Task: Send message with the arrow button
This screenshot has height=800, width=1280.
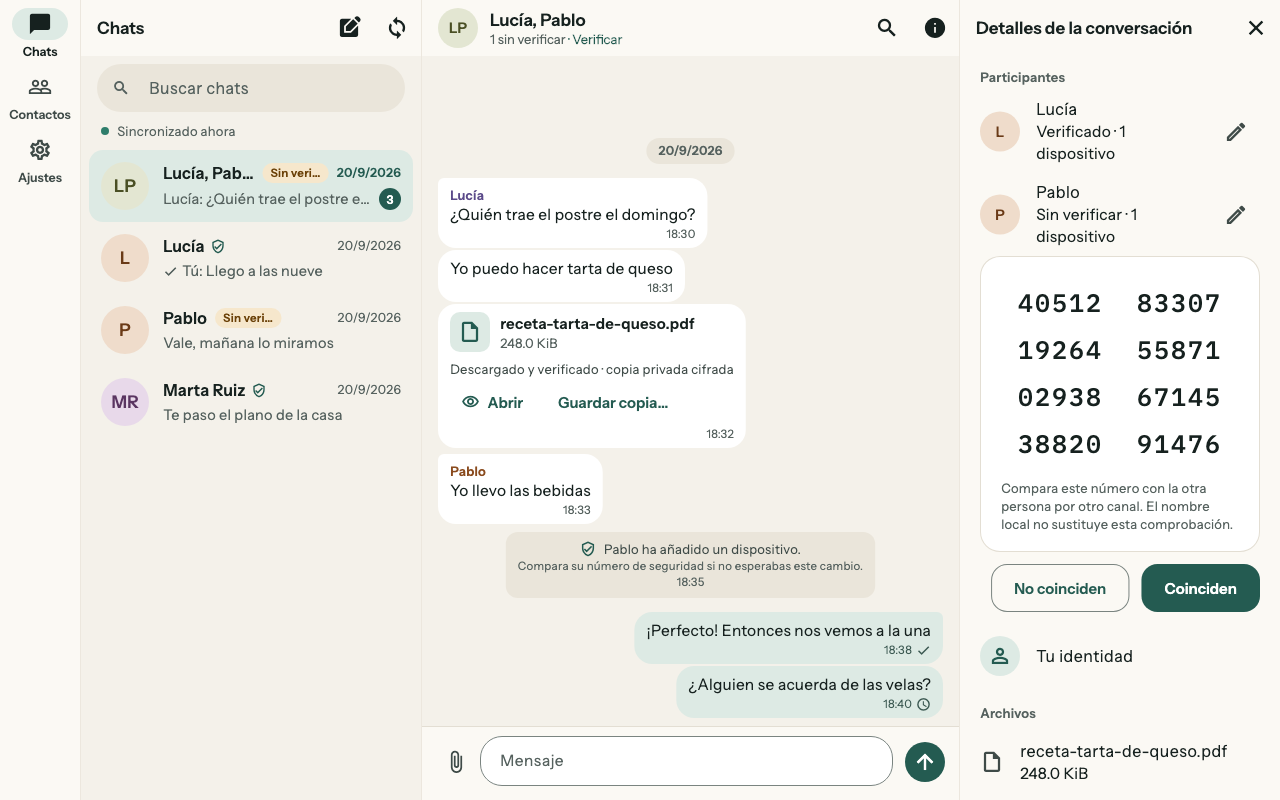Action: tap(925, 762)
